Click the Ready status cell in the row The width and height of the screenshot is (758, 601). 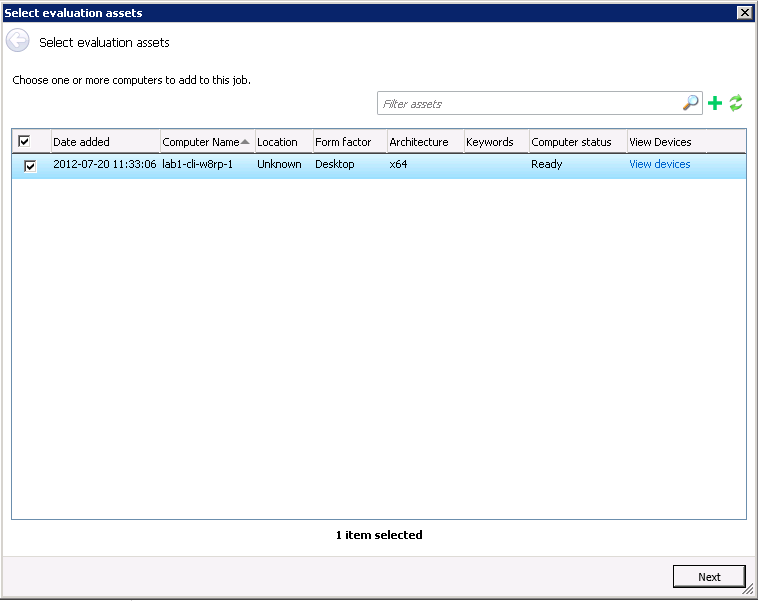[547, 164]
